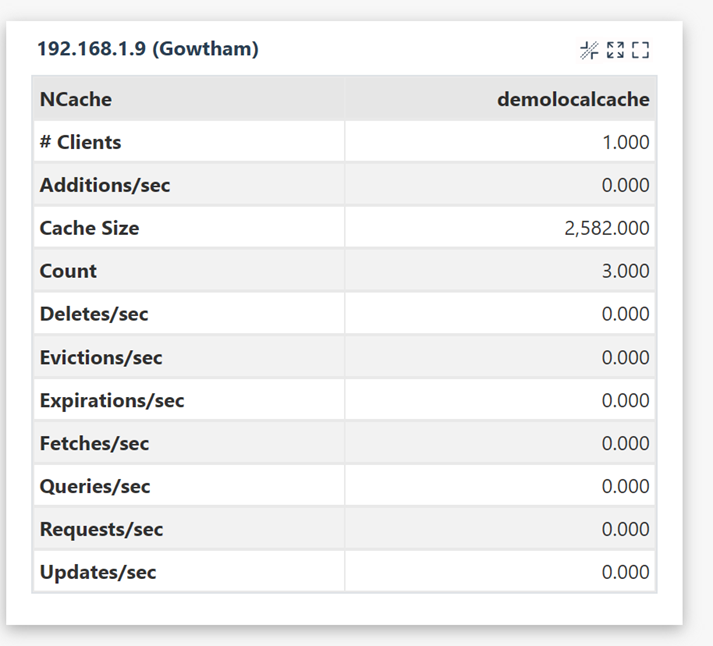
Task: Click the Cache Size value 2,582.000
Action: pyautogui.click(x=607, y=228)
